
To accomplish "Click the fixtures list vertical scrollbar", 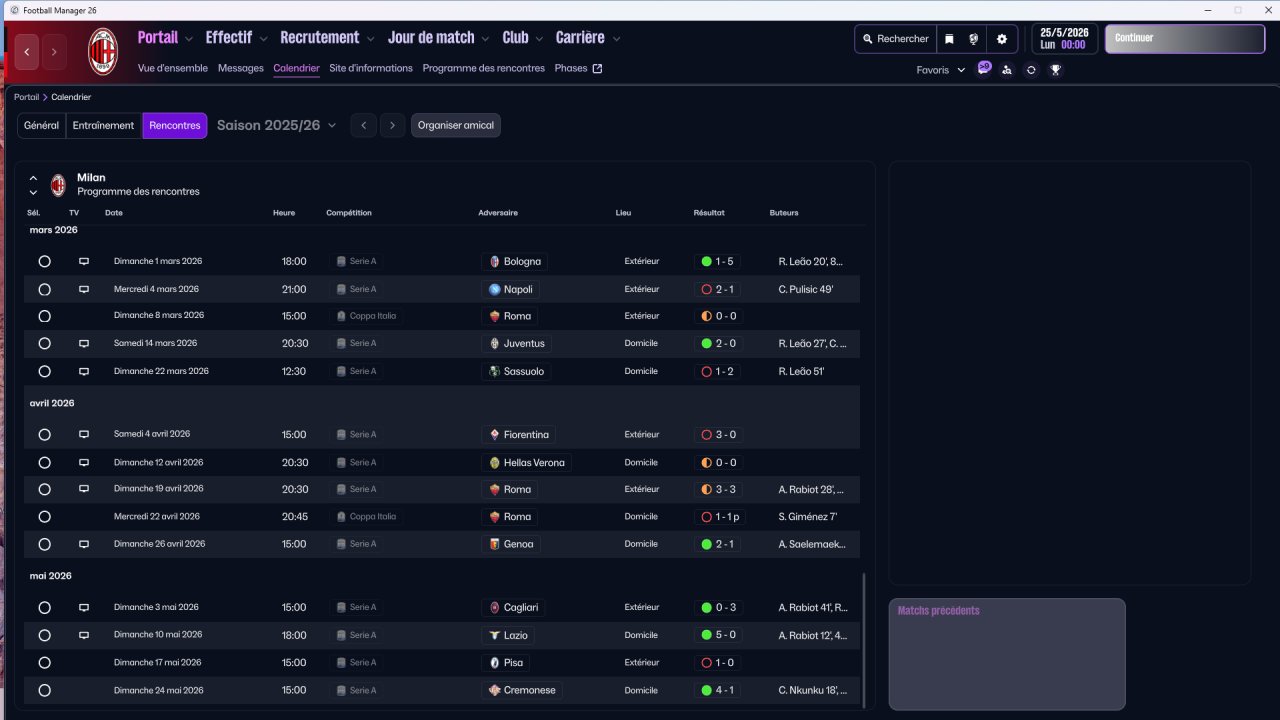I will [x=864, y=641].
